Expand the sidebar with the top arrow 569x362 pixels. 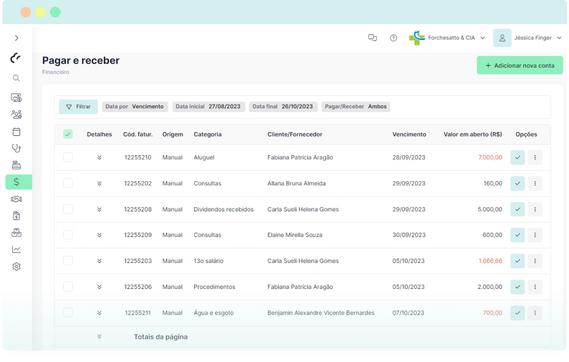click(16, 38)
